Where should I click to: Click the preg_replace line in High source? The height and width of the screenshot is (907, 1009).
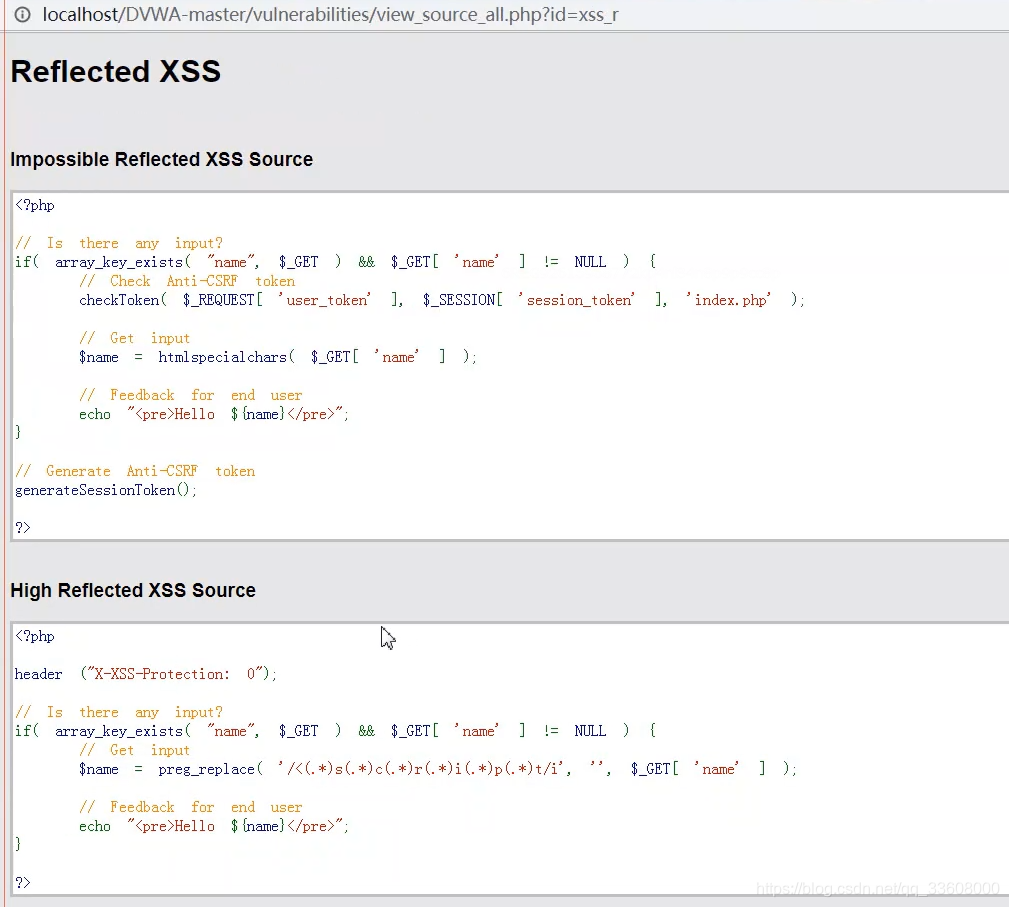tap(438, 769)
